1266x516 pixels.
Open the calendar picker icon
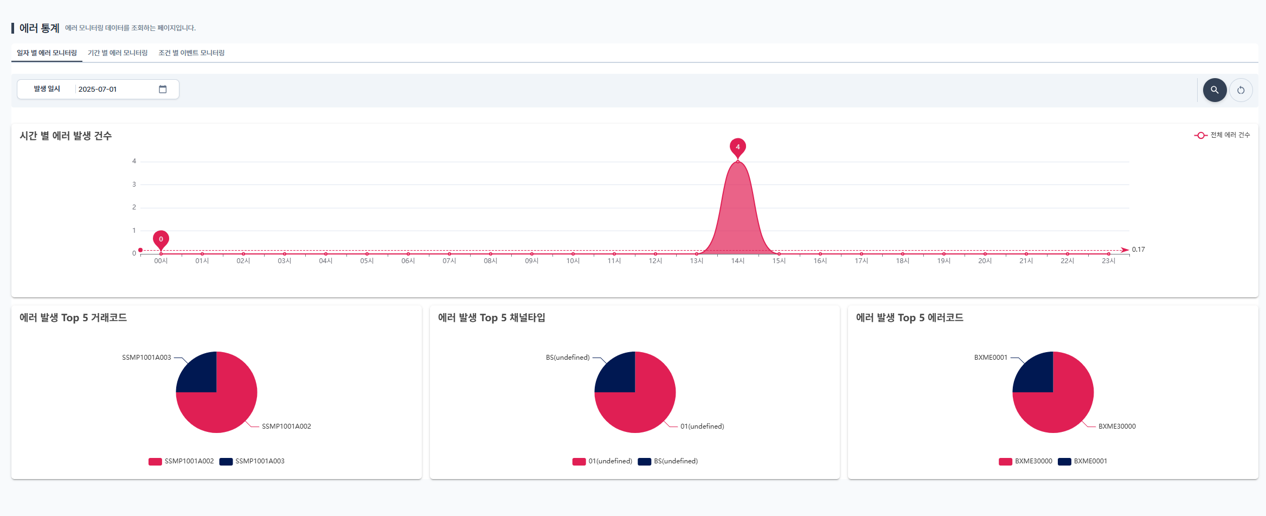point(163,89)
